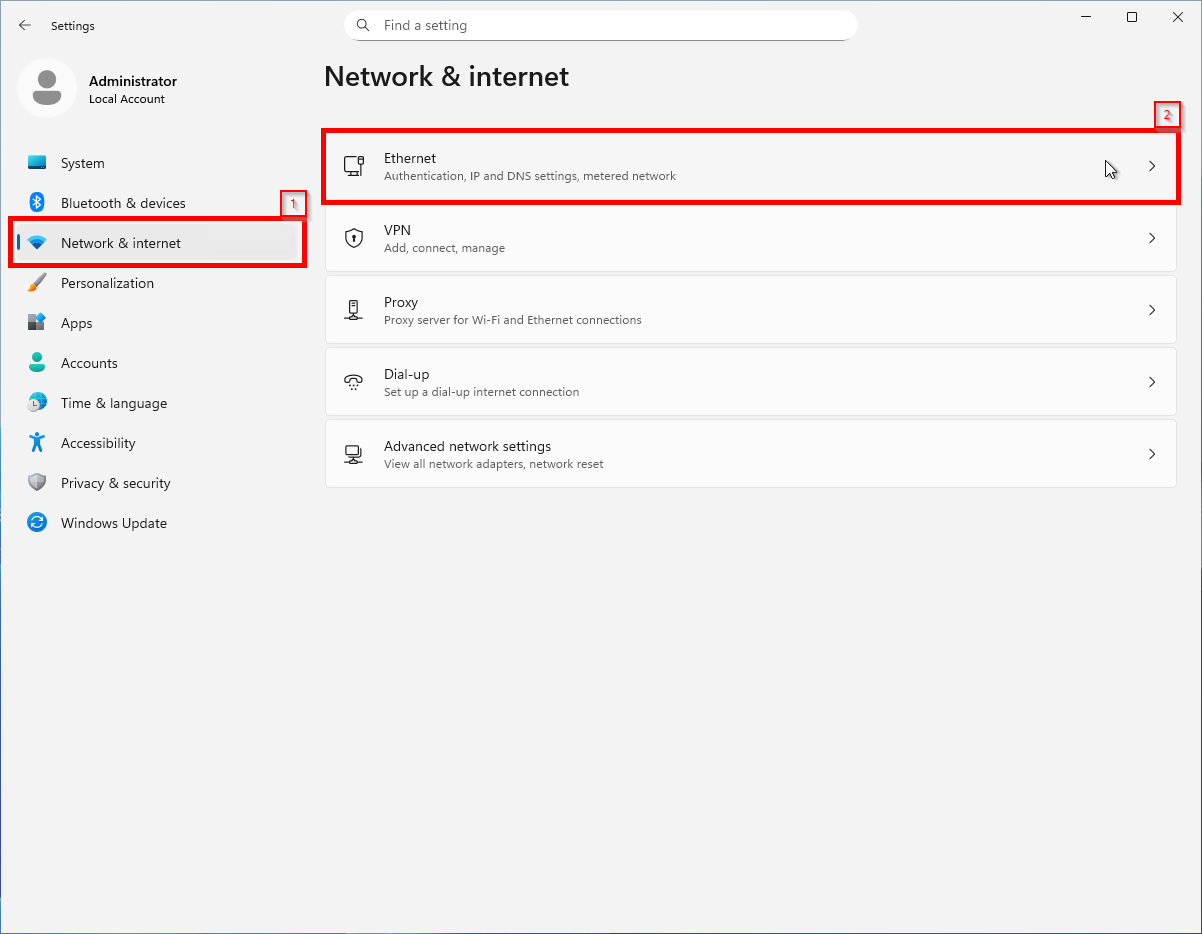Screen dimensions: 1202x934
Task: Click the back arrow in the Settings header
Action: coord(25,25)
